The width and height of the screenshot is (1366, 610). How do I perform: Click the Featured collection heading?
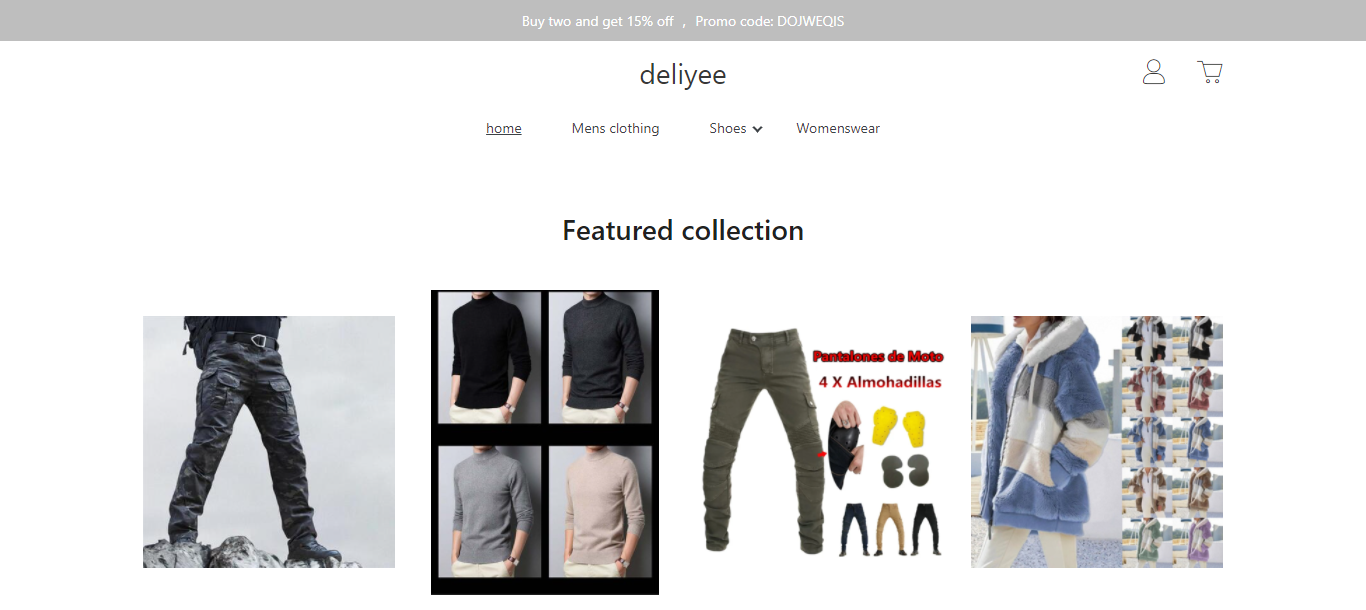[x=683, y=230]
